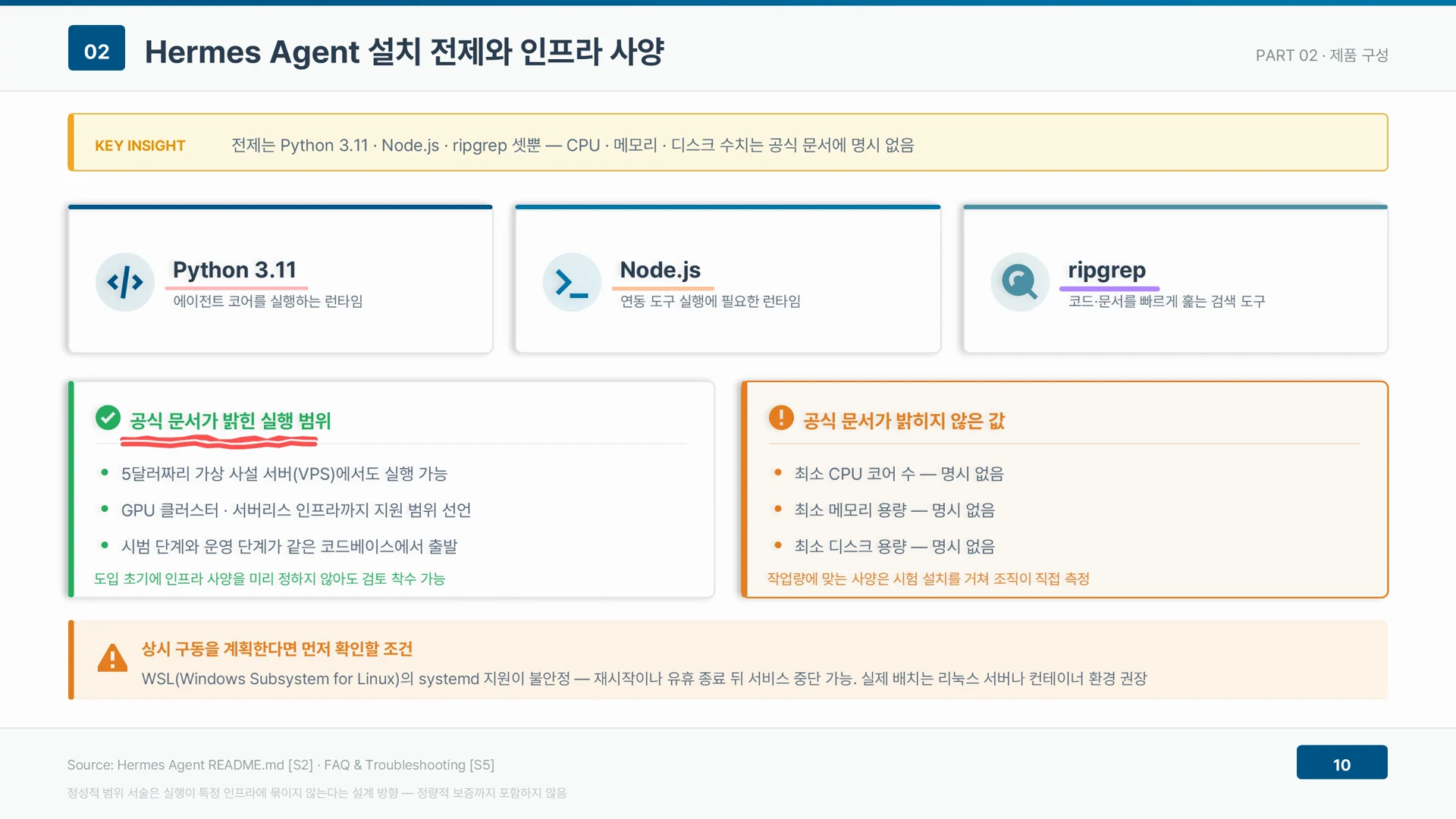Click the orange note '작업량에 맞는 사양은 시험 설치를 거쳐 조직이 직접 측정'
The image size is (1456, 819).
coord(928,579)
